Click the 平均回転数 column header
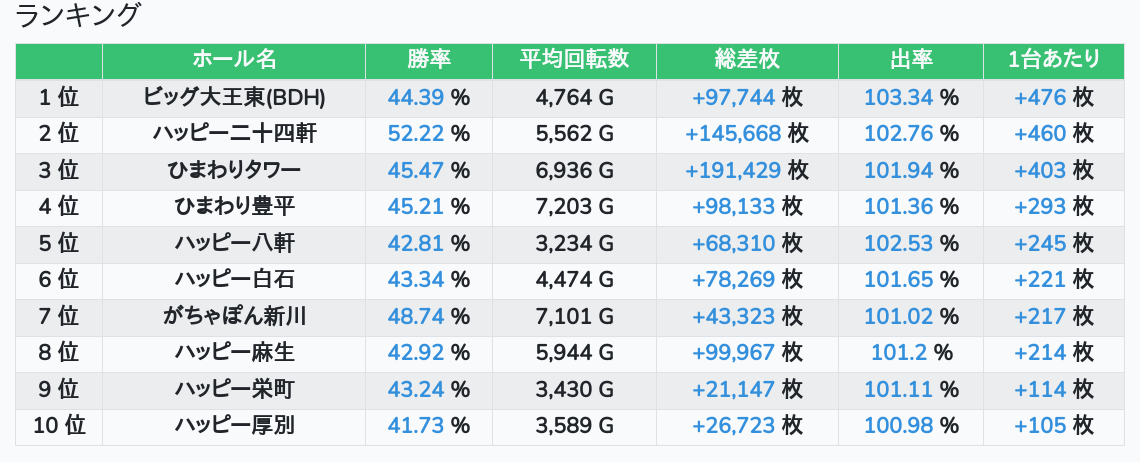Image resolution: width=1140 pixels, height=462 pixels. point(574,60)
